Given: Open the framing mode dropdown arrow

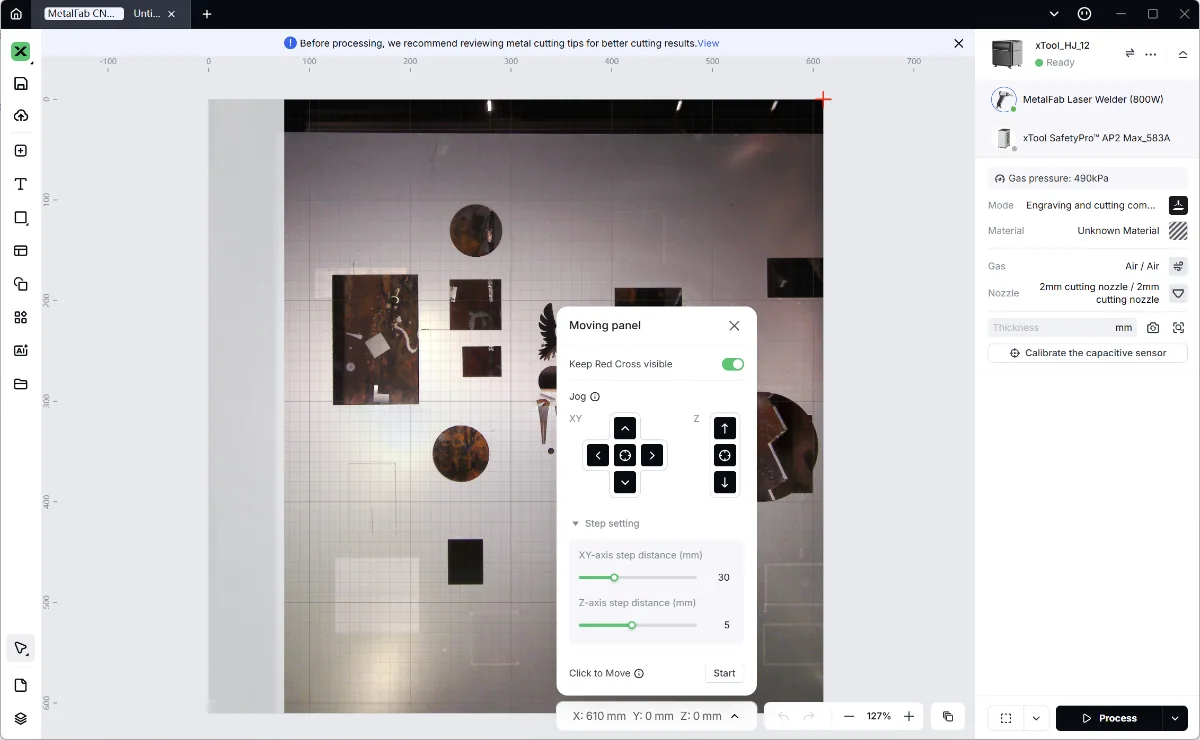Looking at the screenshot, I should click(x=1036, y=718).
